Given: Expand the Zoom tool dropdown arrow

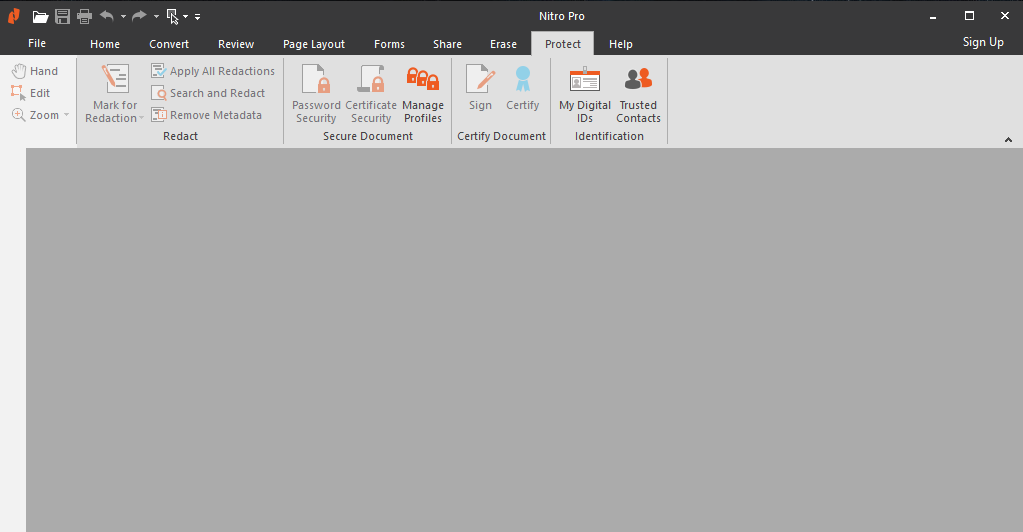Looking at the screenshot, I should (67, 115).
